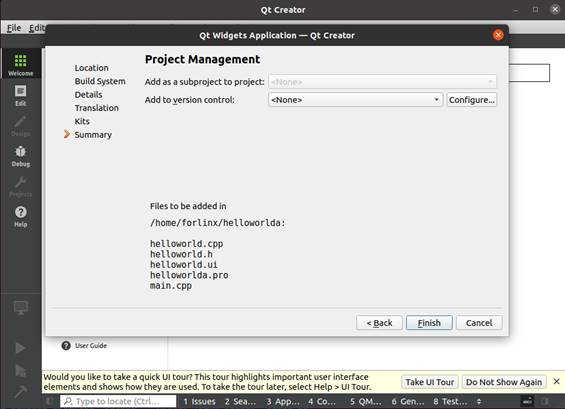565x409 pixels.
Task: Open the 1 Issues output pane
Action: 199,401
